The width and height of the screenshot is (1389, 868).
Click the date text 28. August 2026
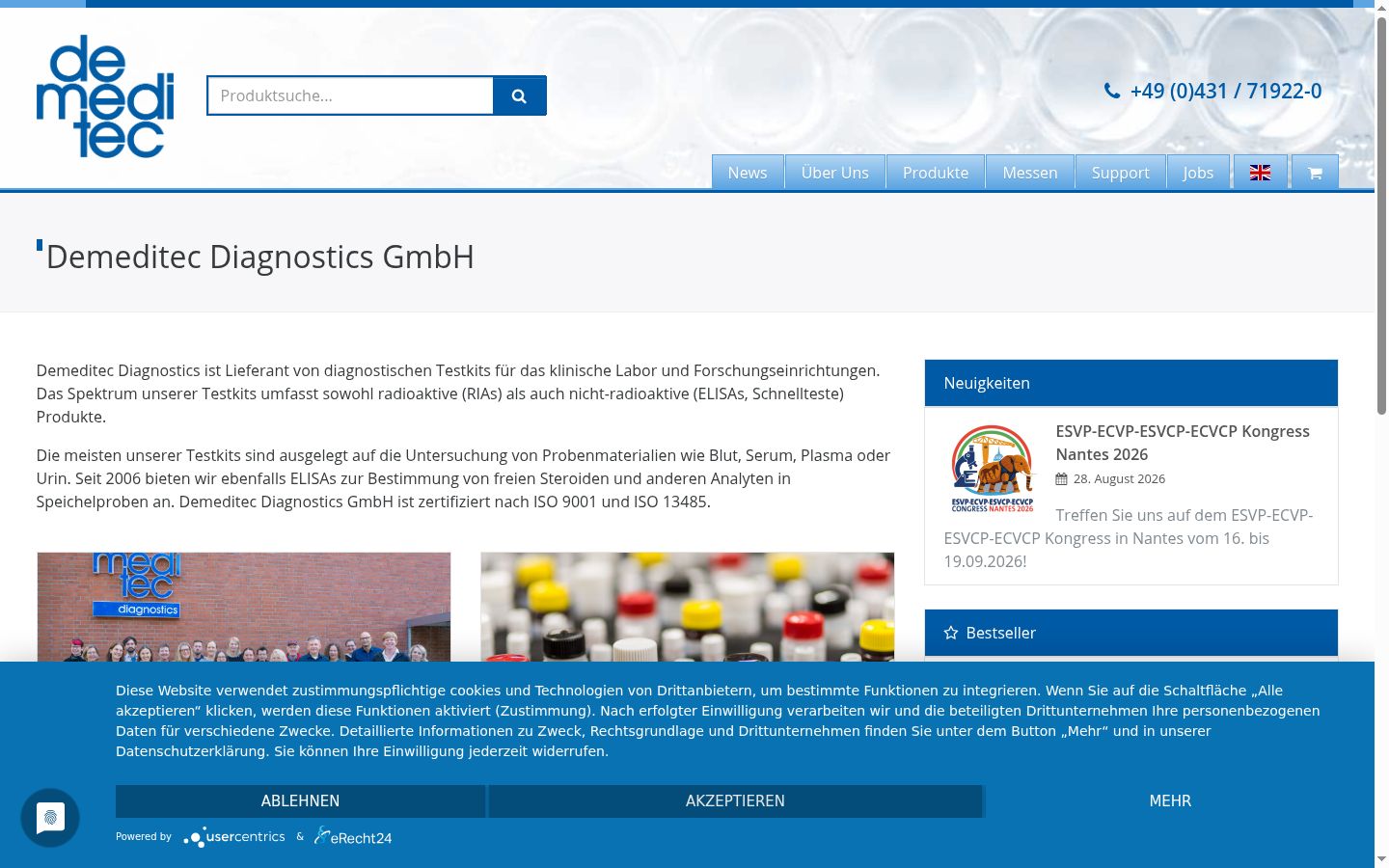click(1119, 478)
